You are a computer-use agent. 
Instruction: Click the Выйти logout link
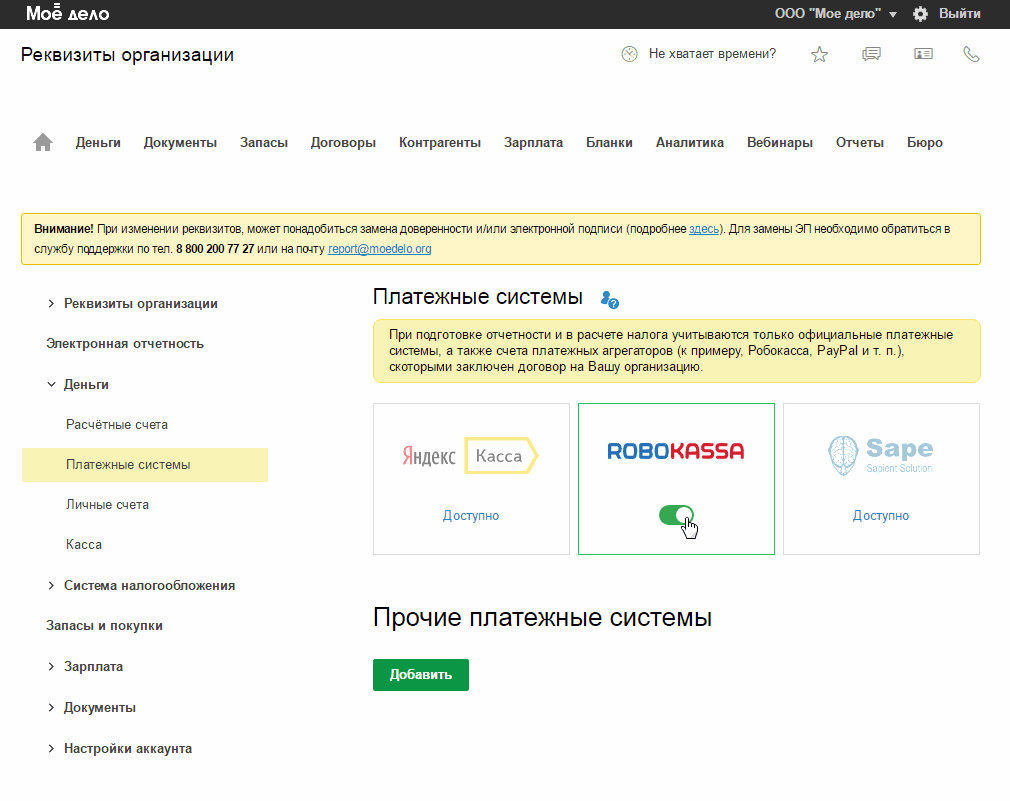tap(960, 14)
